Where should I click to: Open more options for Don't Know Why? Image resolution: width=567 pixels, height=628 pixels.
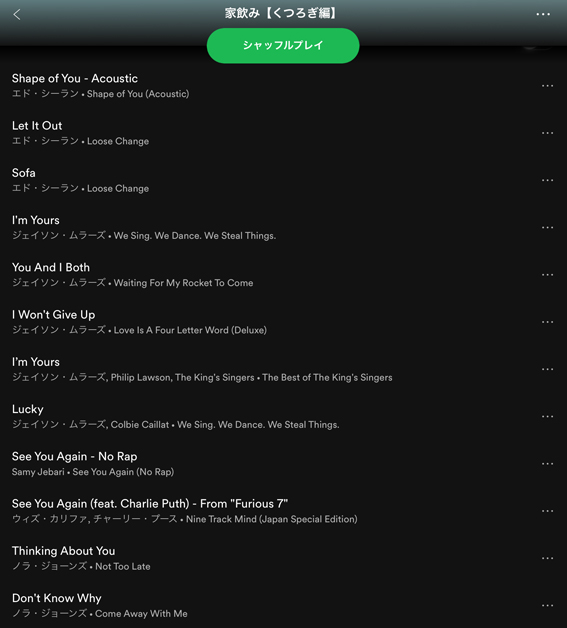point(547,606)
